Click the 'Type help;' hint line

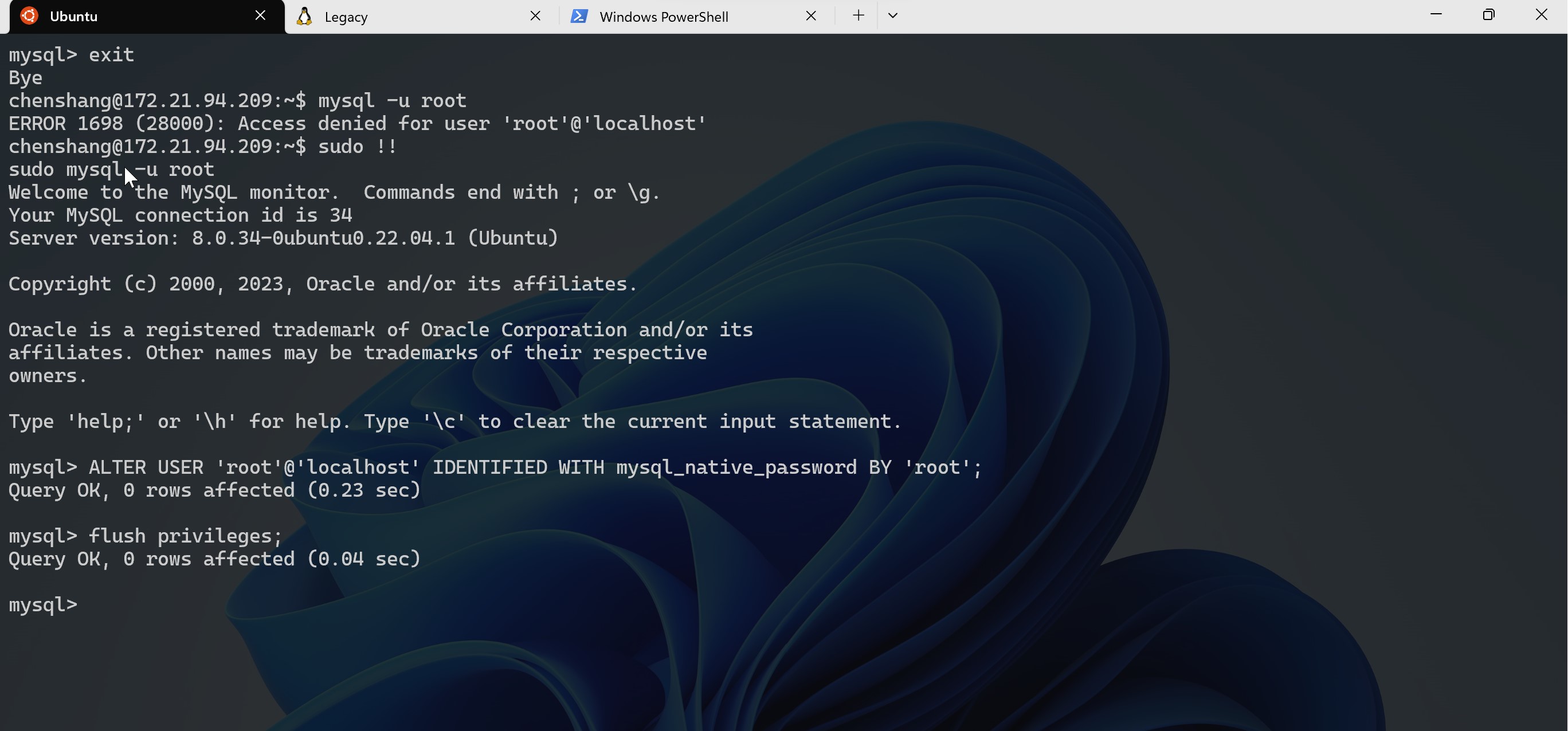454,422
